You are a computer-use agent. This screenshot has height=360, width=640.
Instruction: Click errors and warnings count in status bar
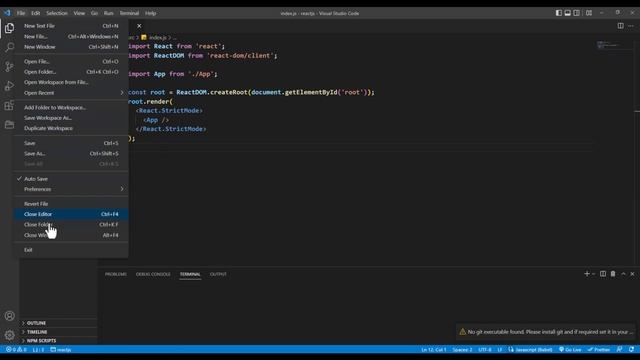(x=16, y=349)
